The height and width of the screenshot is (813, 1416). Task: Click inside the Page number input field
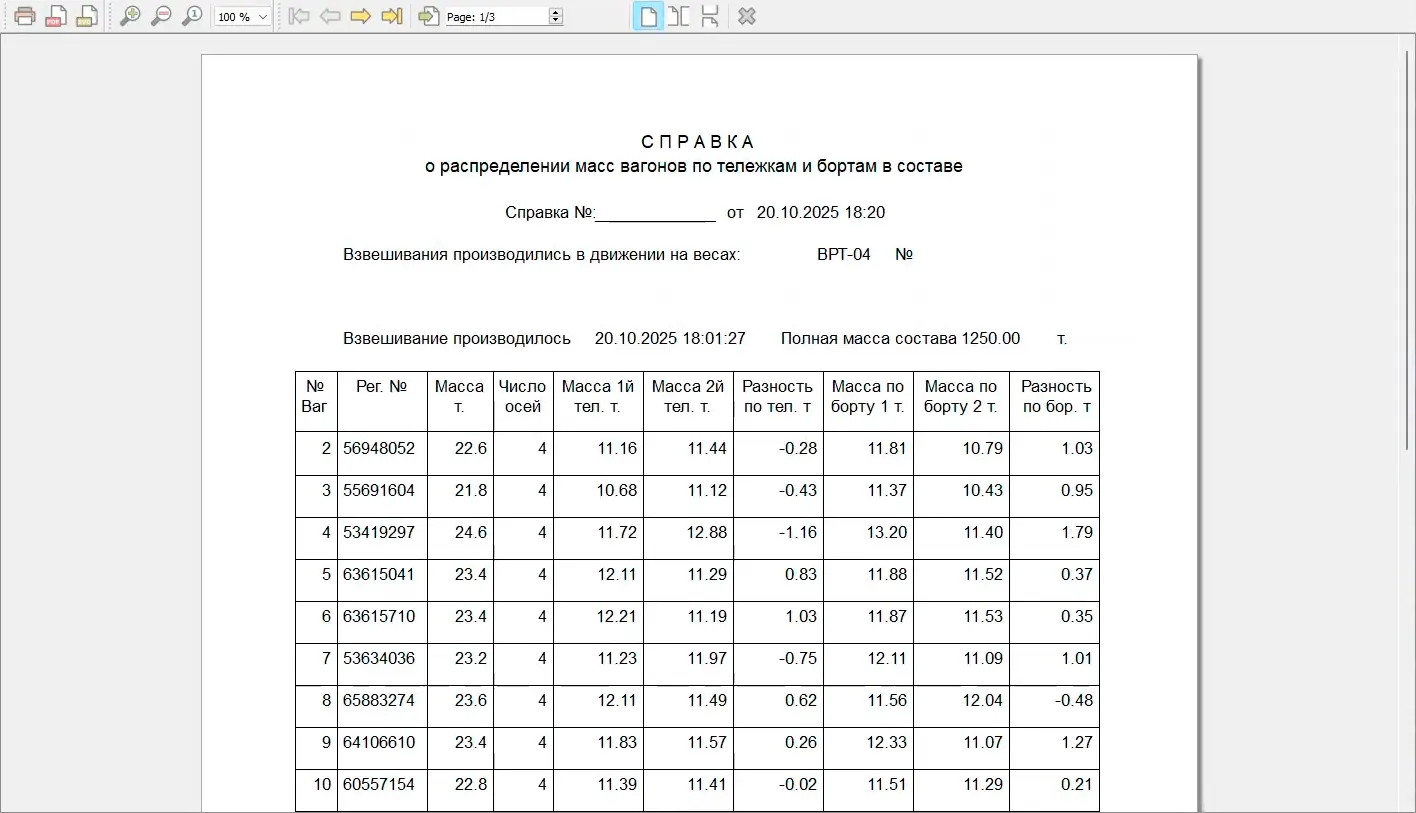tap(500, 15)
